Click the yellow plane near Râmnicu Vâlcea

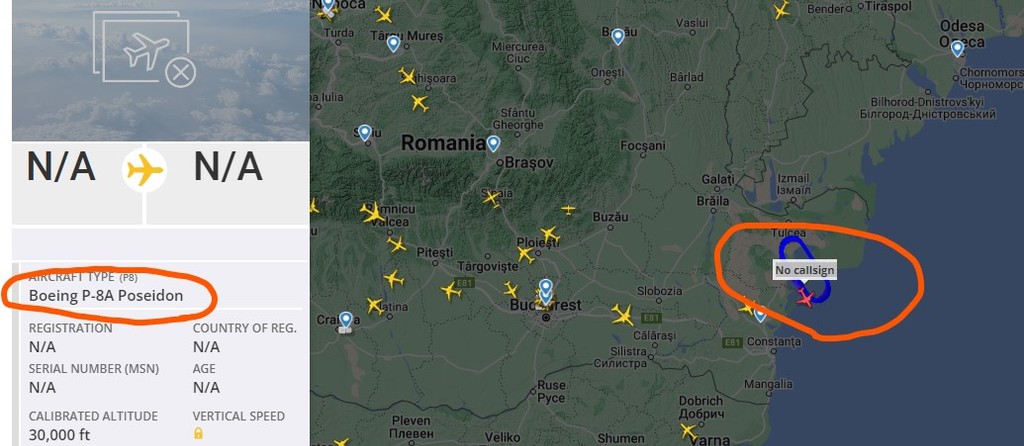point(372,212)
